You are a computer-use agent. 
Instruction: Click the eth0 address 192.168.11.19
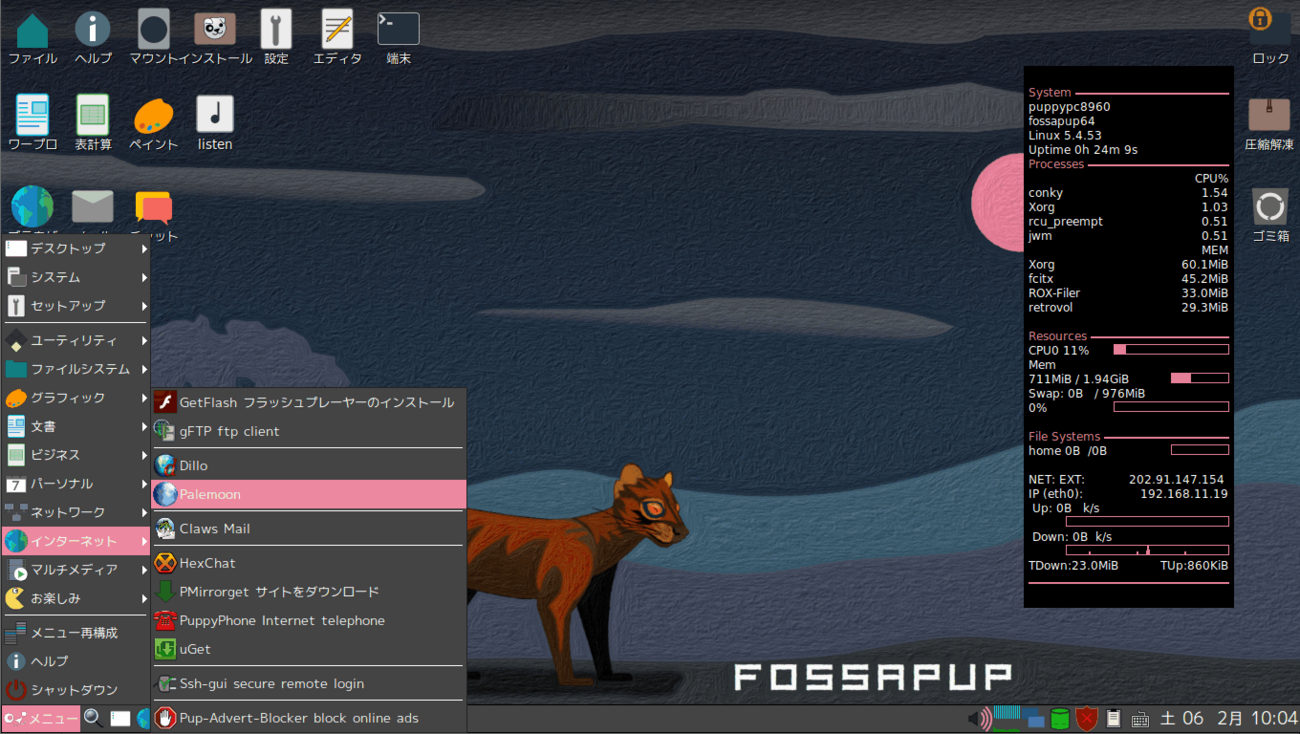1184,494
